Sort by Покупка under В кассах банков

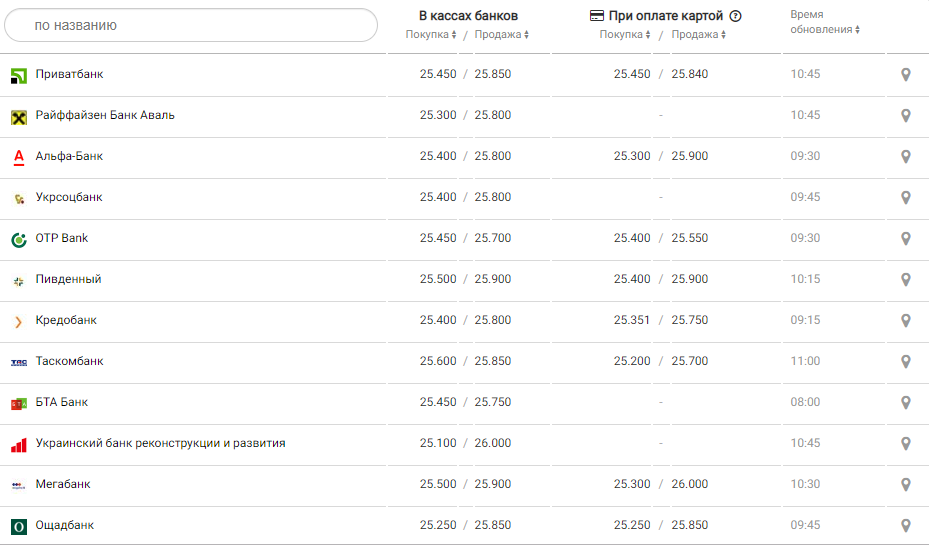[x=431, y=35]
